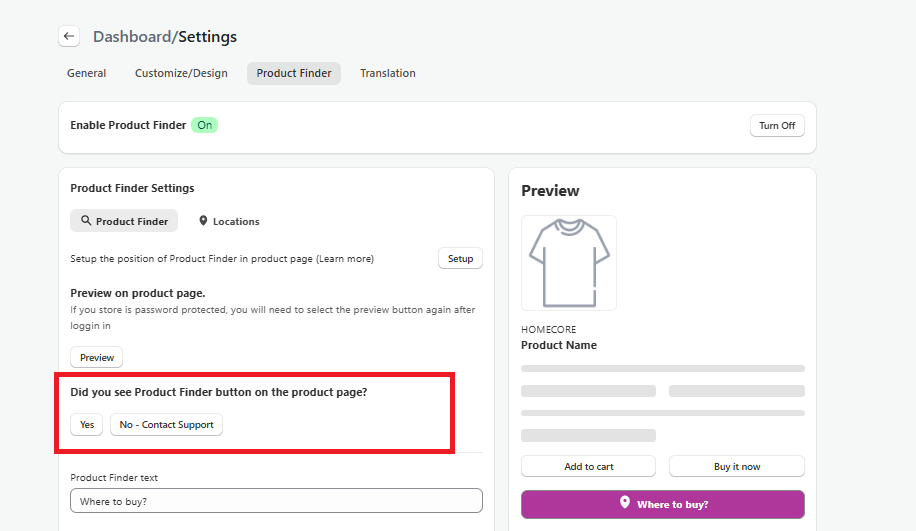Viewport: 916px width, 531px height.
Task: Click the green On status badge
Action: pos(204,125)
